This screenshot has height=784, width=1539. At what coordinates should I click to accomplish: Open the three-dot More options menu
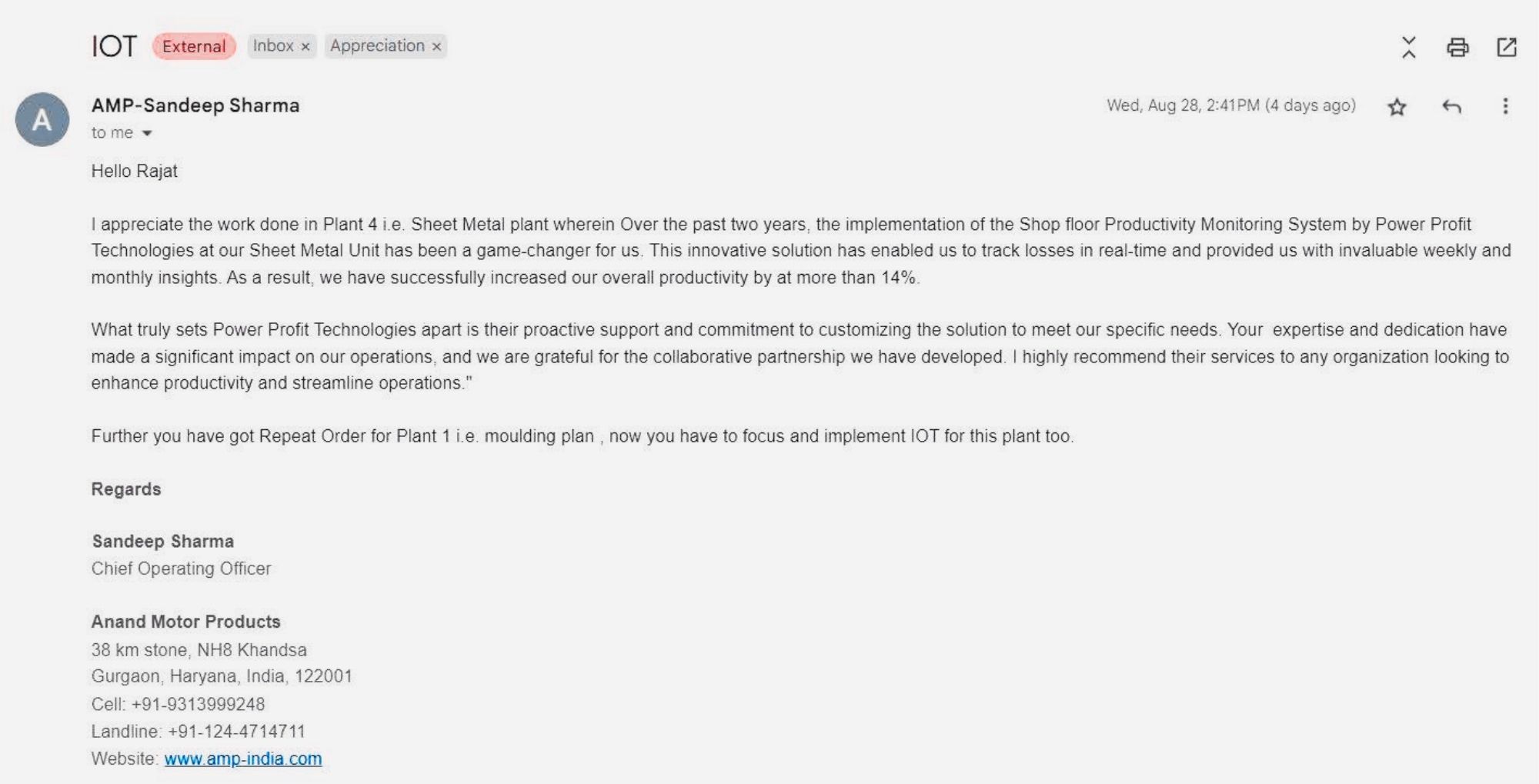coord(1505,106)
